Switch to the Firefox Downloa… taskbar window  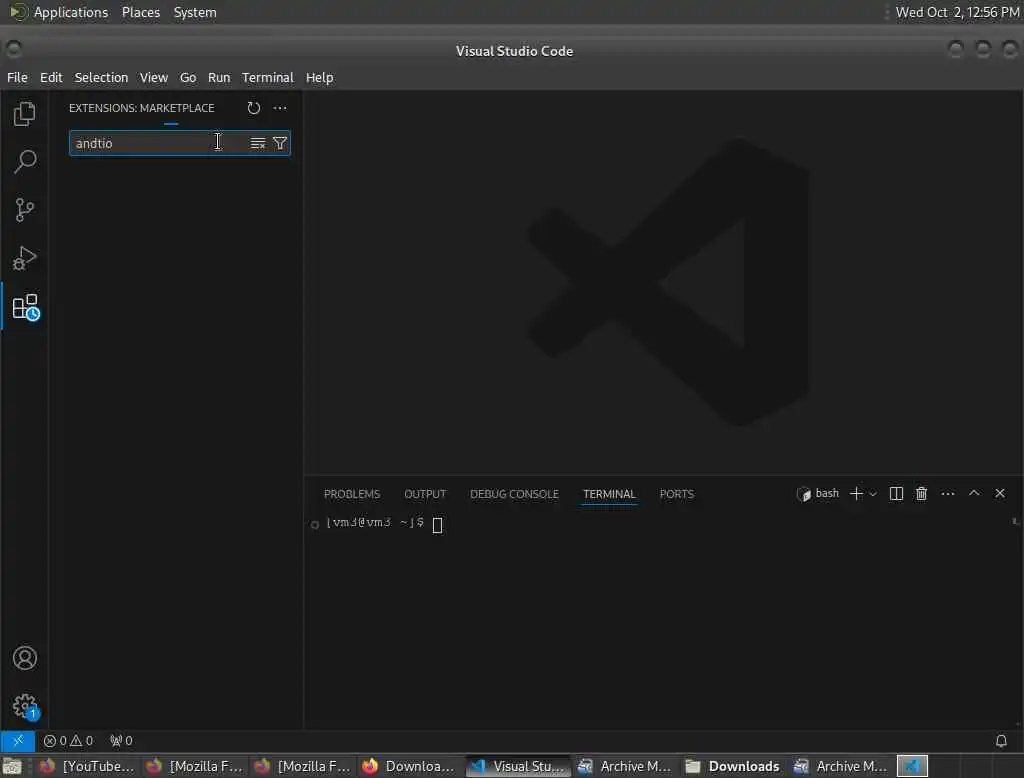click(409, 766)
